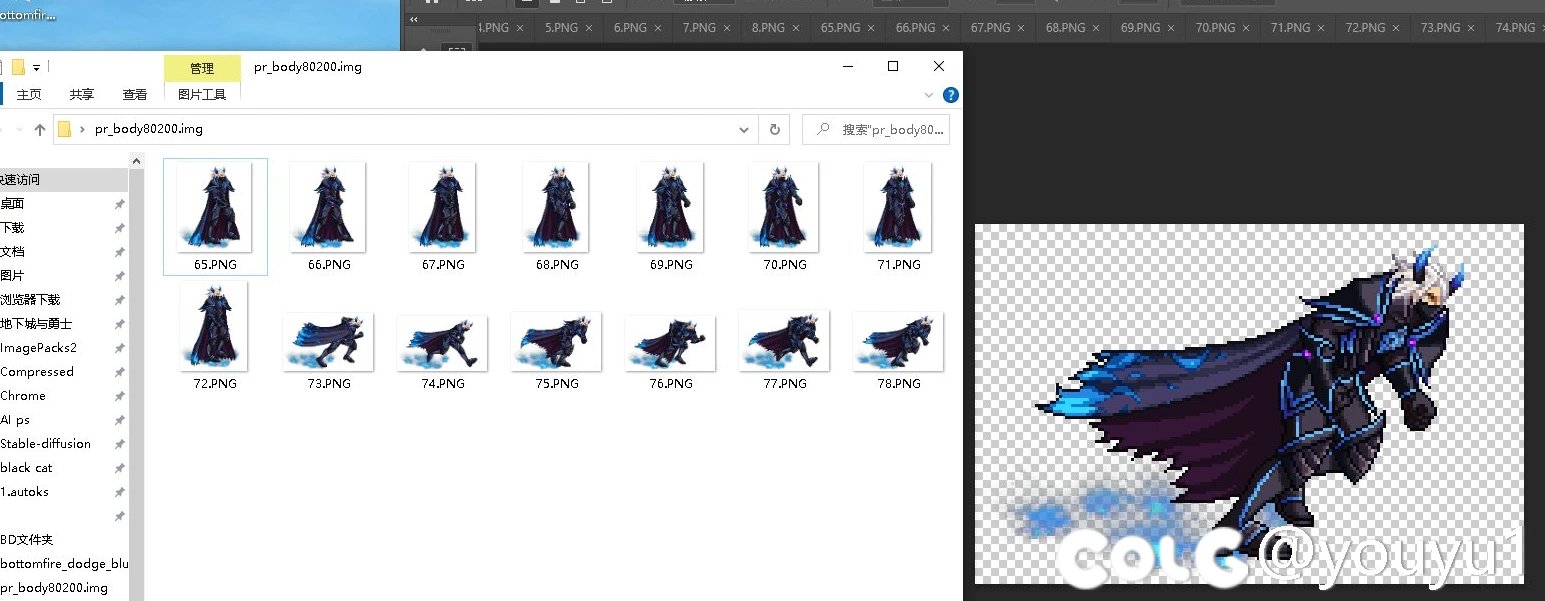Switch to the 72.PNG Photoshop document tab
This screenshot has height=601, width=1545.
click(1365, 28)
